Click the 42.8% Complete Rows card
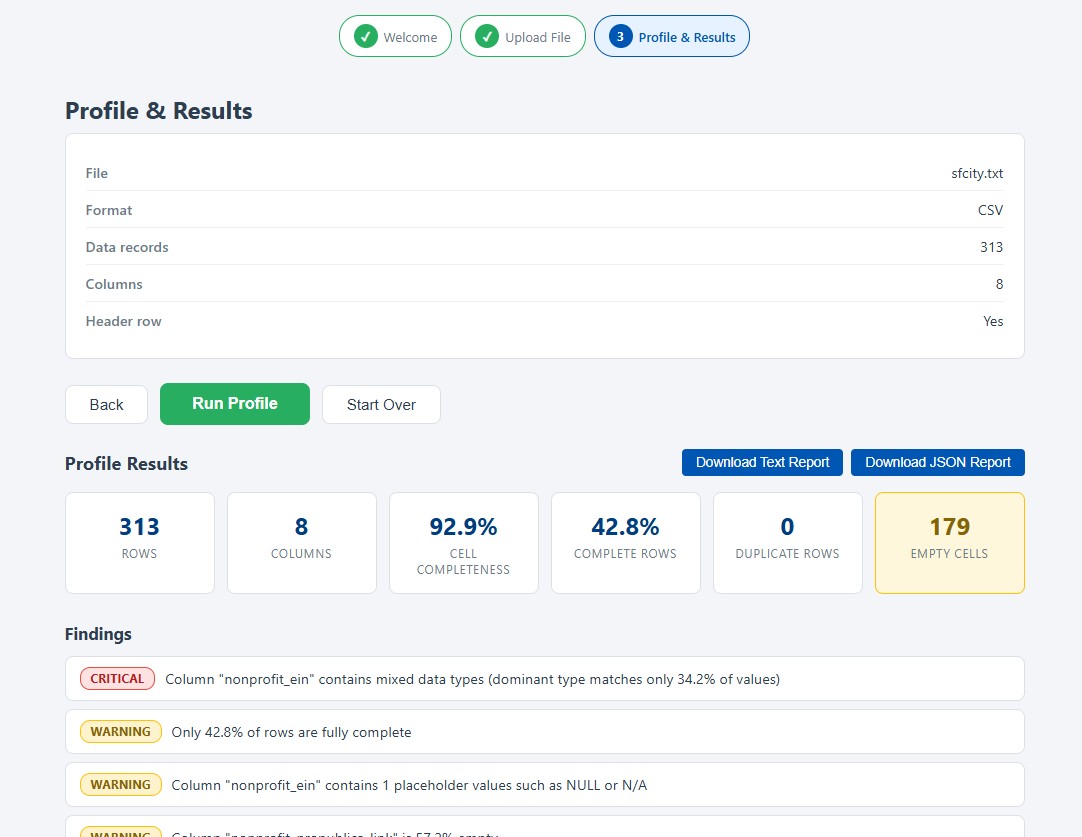Viewport: 1082px width, 837px height. (625, 542)
